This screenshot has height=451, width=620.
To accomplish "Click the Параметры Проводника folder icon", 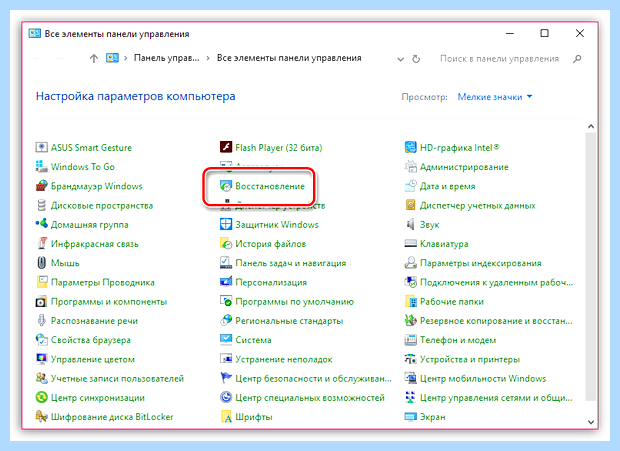I will 42,282.
